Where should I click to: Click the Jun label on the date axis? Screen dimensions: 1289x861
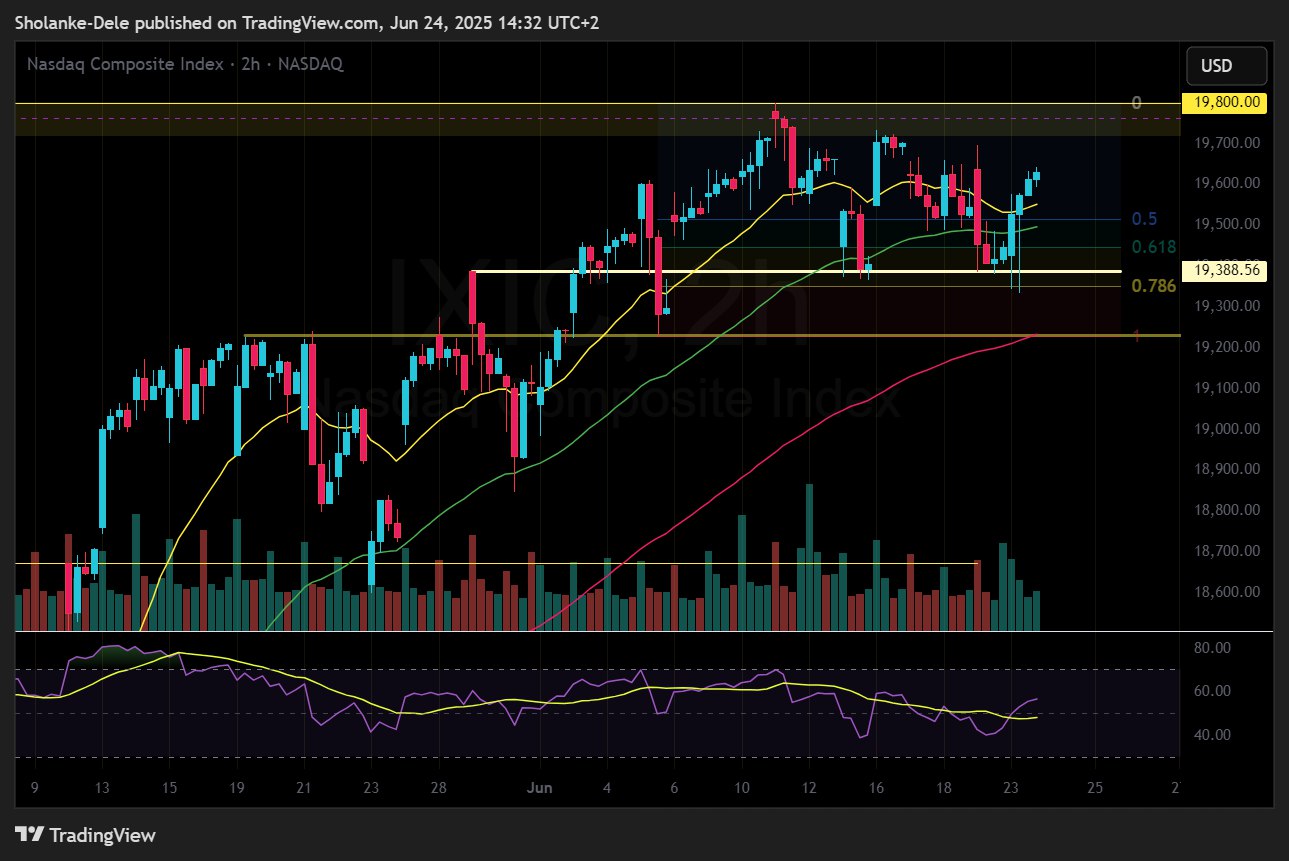click(539, 788)
